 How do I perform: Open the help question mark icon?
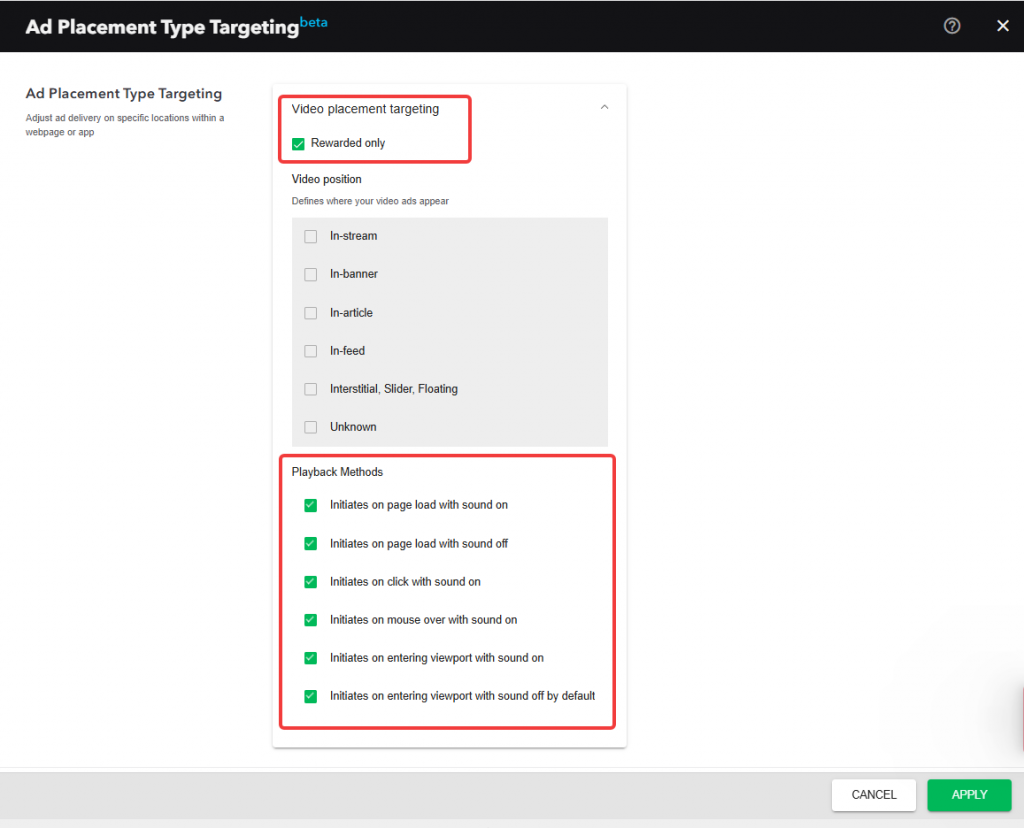pyautogui.click(x=952, y=25)
